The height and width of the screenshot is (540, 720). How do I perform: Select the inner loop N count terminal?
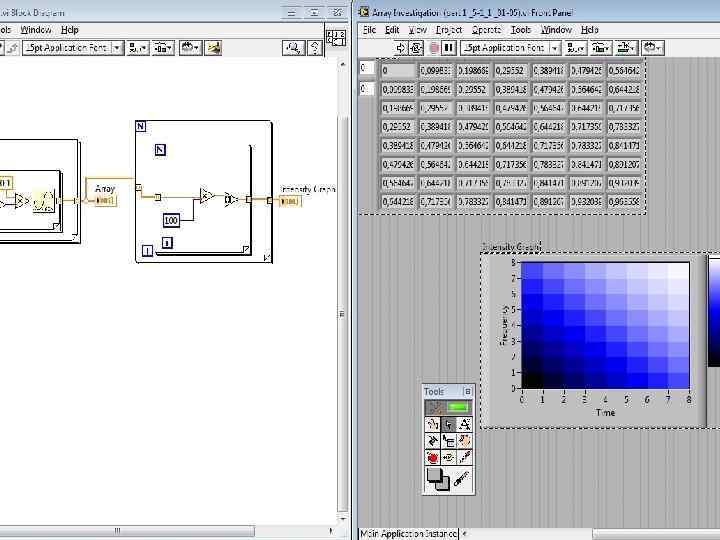[x=160, y=150]
